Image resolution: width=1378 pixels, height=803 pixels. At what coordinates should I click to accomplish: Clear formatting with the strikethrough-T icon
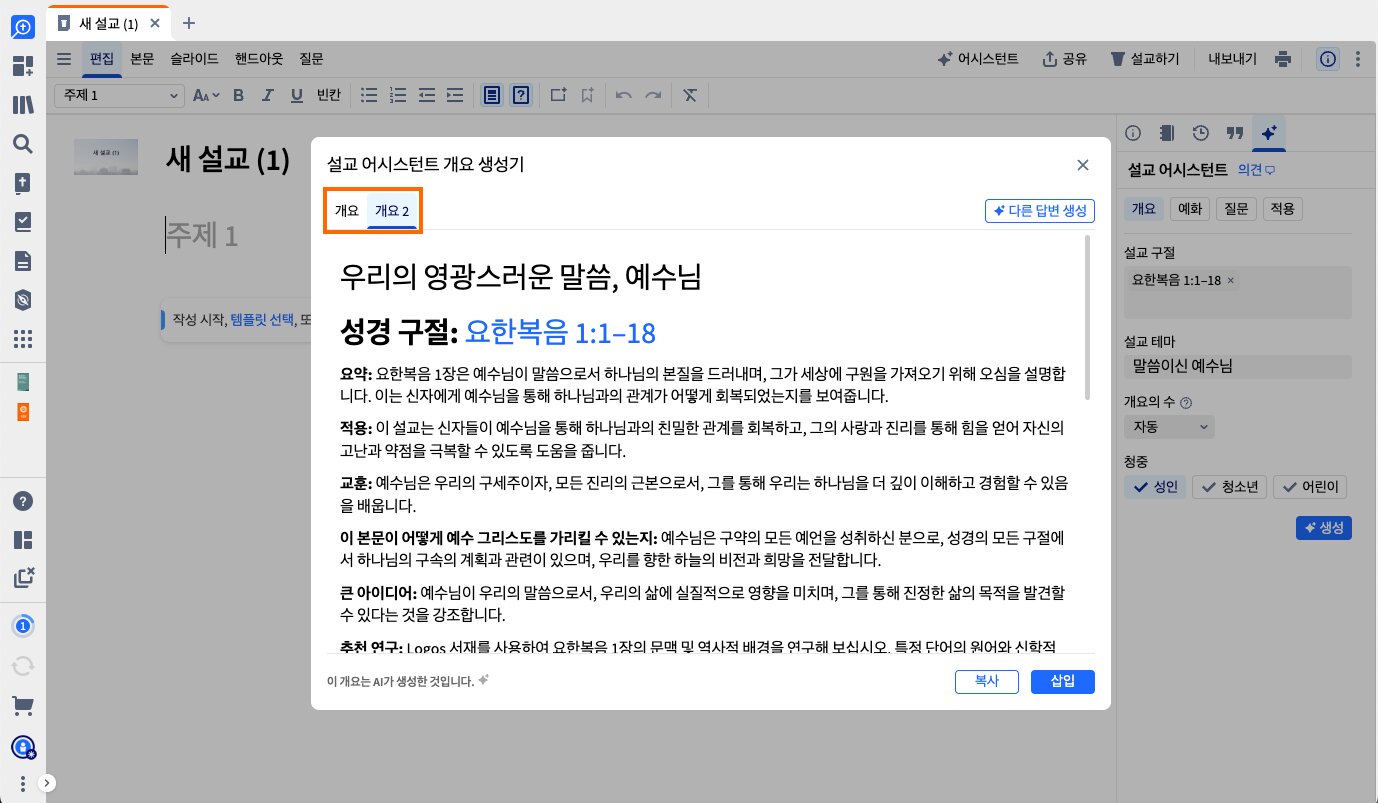(x=690, y=95)
